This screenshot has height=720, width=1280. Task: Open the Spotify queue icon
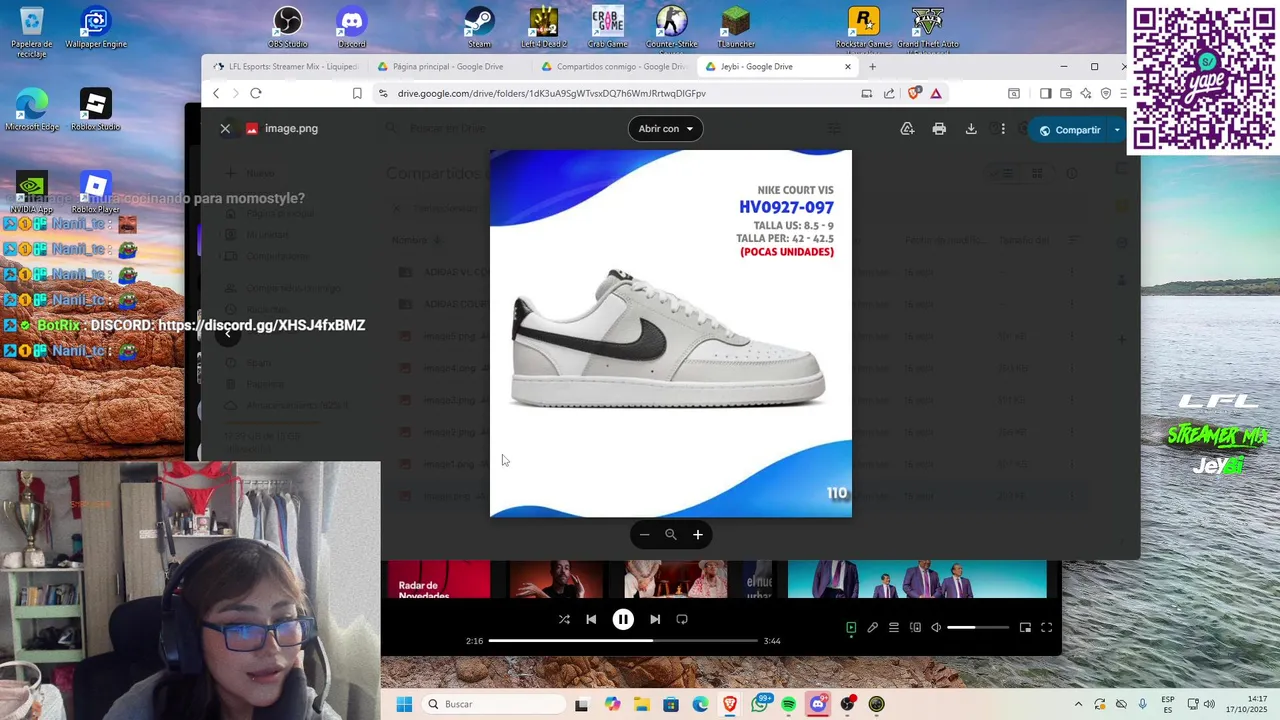point(894,628)
